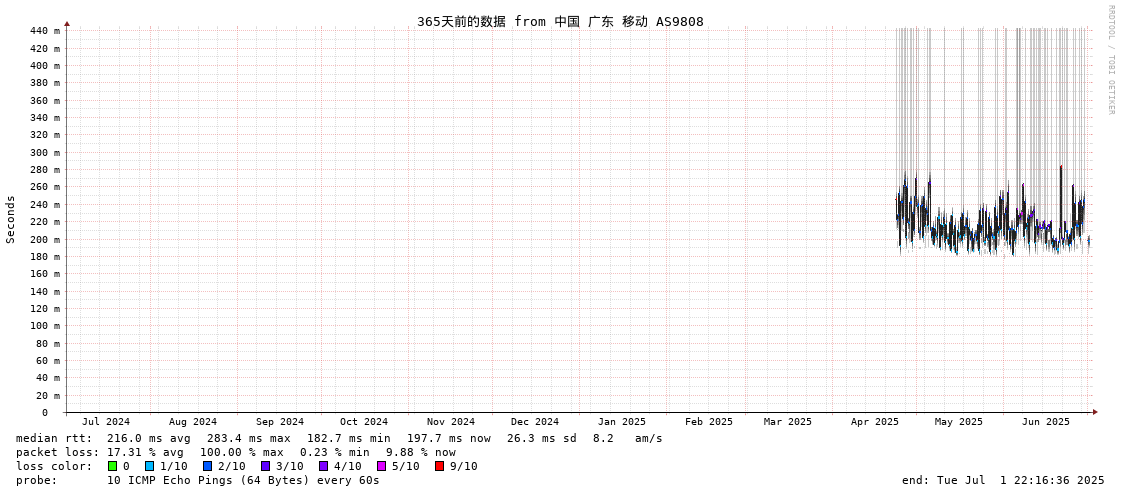This screenshot has height=494, width=1121.
Task: Click the light blue 1/10 loss swatch
Action: [149, 466]
